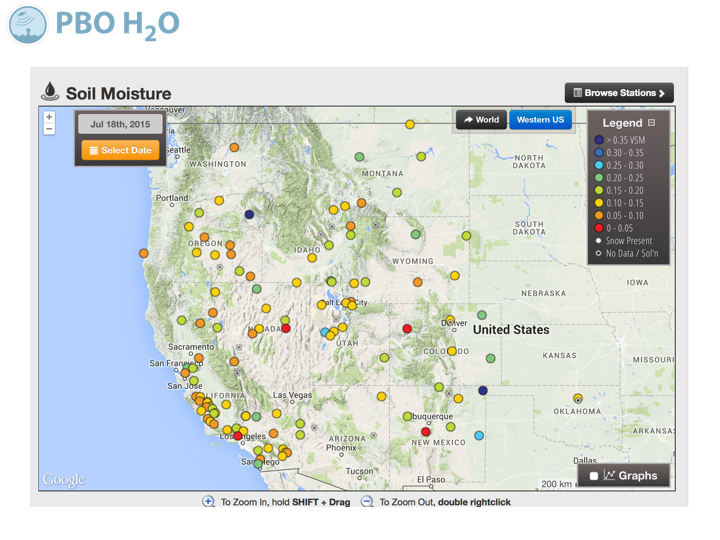Click the Graphs button label
This screenshot has width=720, height=540.
(637, 476)
